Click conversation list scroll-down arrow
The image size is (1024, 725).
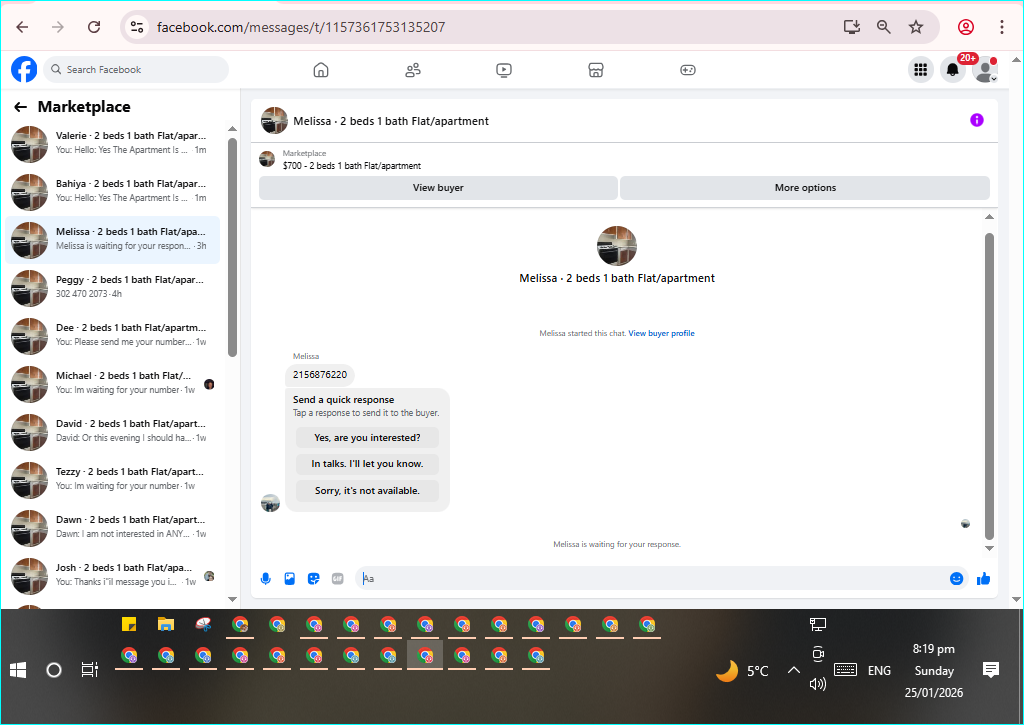[x=232, y=599]
